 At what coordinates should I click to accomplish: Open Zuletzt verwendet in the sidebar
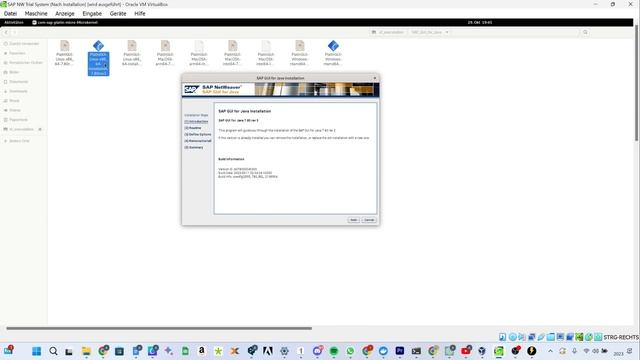[23, 44]
